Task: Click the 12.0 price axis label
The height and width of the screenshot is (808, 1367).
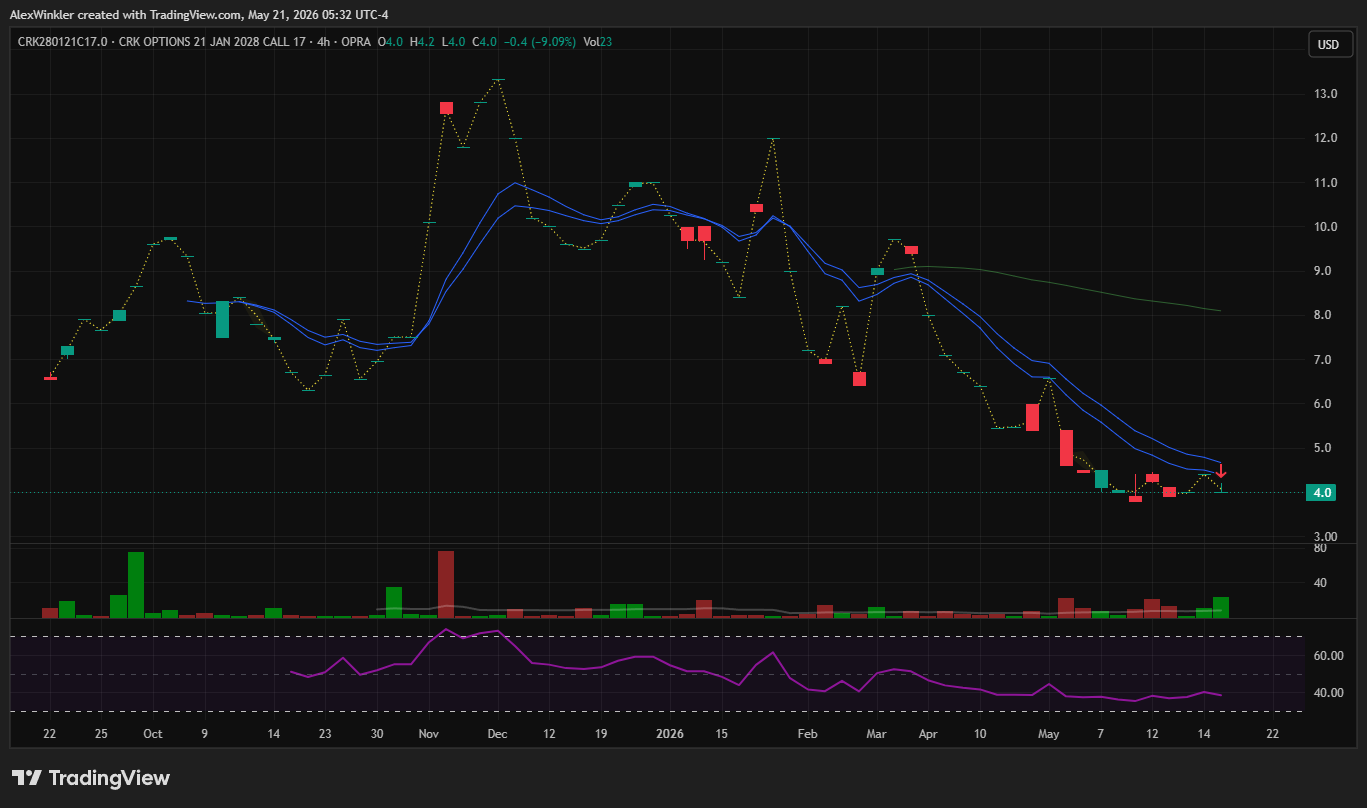Action: (x=1326, y=138)
